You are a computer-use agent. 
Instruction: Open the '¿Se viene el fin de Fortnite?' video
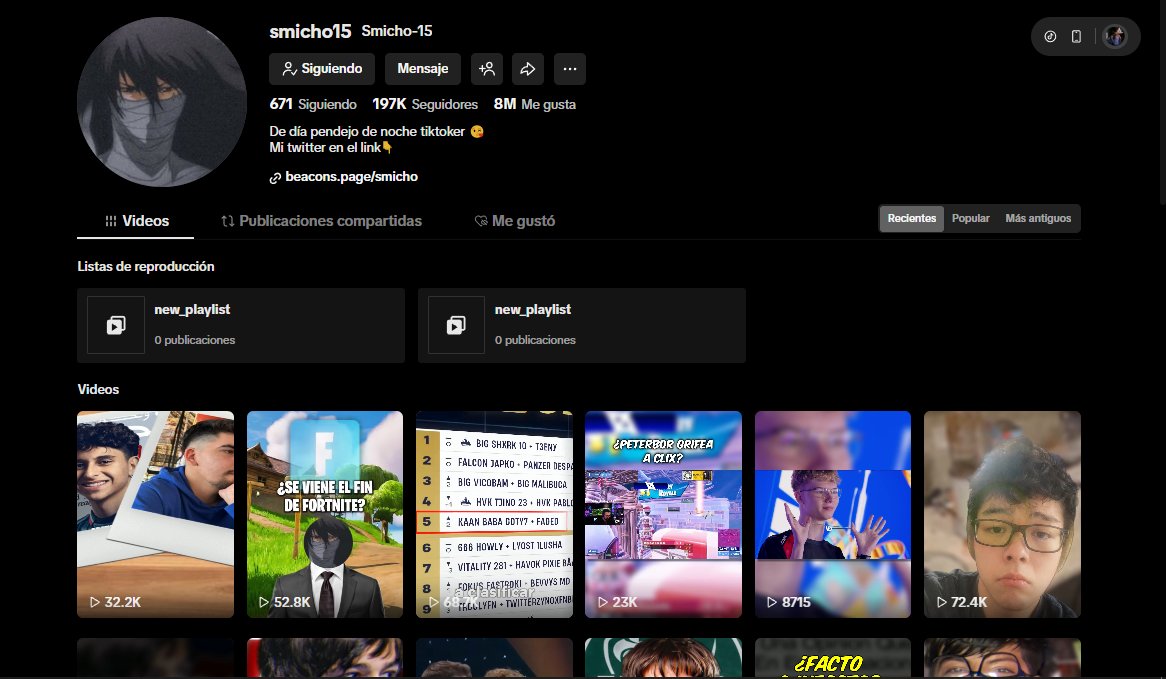click(x=325, y=514)
